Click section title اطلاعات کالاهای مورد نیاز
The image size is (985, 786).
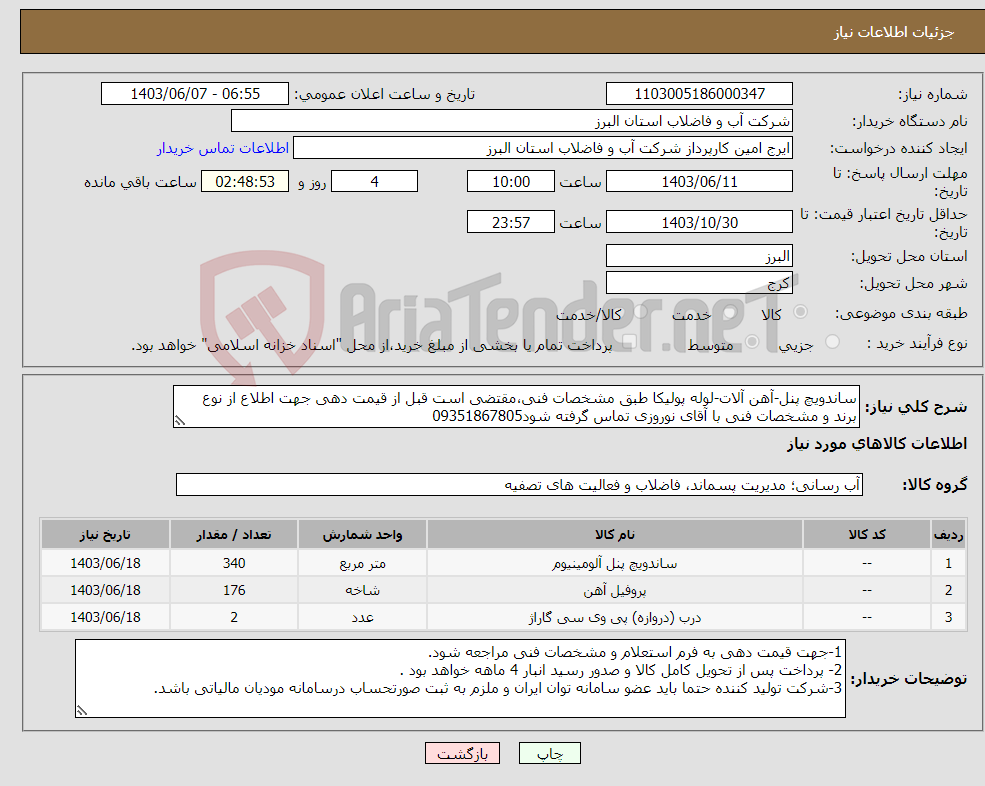pos(876,444)
